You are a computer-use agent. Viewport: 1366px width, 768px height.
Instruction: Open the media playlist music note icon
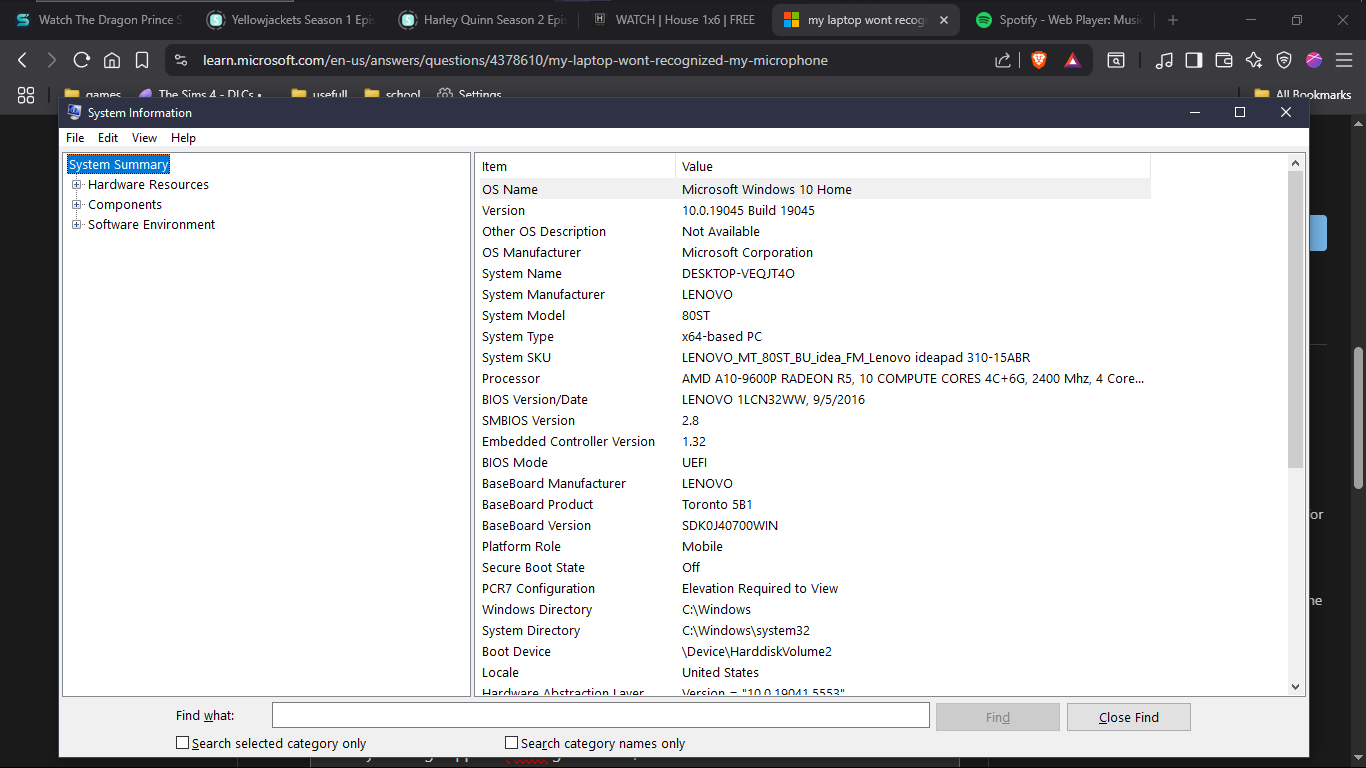(1163, 60)
